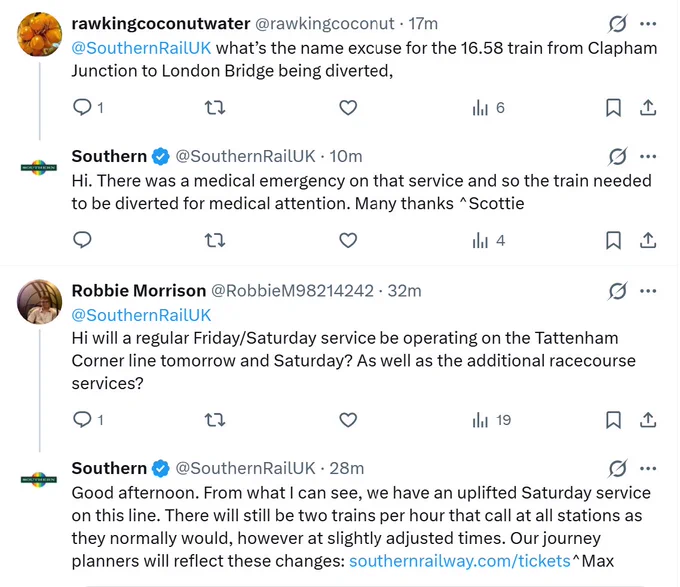Bookmark Robbie Morrison's Tattenham Corner tweet

613,420
